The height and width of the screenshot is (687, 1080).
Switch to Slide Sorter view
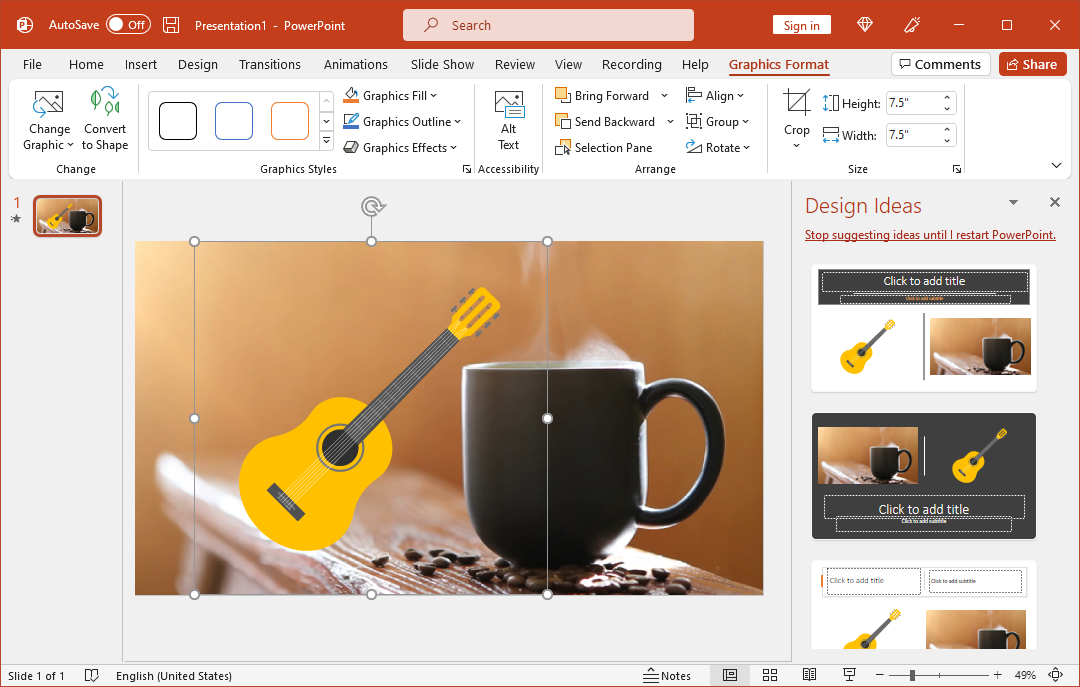click(x=770, y=676)
